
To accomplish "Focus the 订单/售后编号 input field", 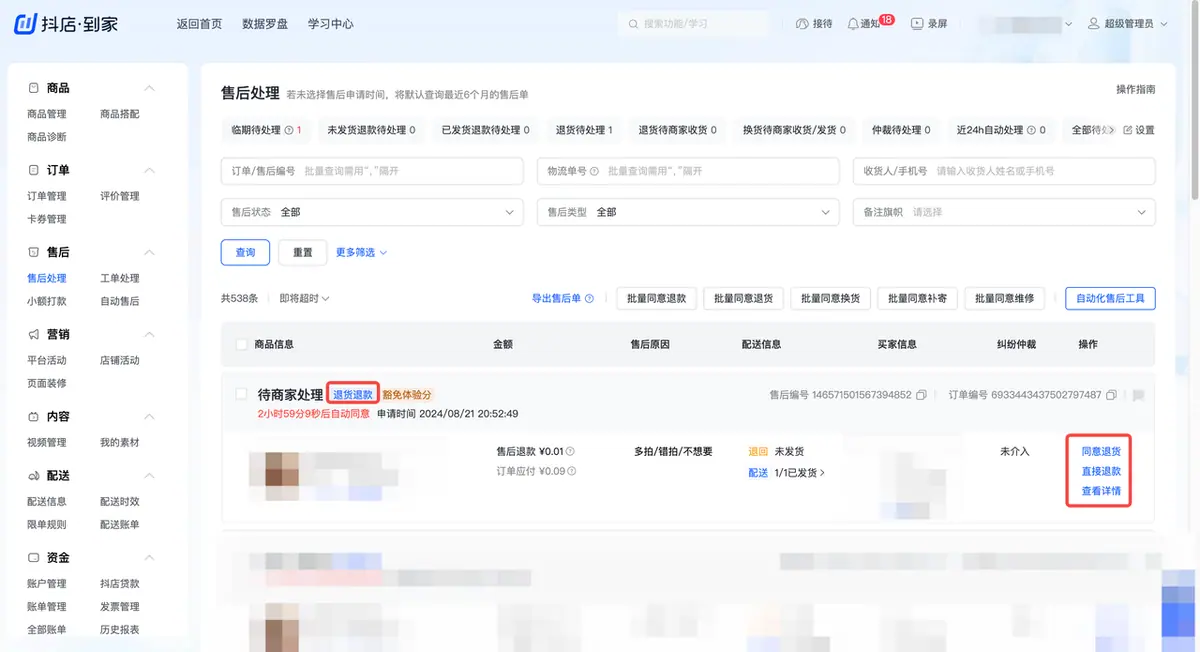I will pyautogui.click(x=372, y=171).
